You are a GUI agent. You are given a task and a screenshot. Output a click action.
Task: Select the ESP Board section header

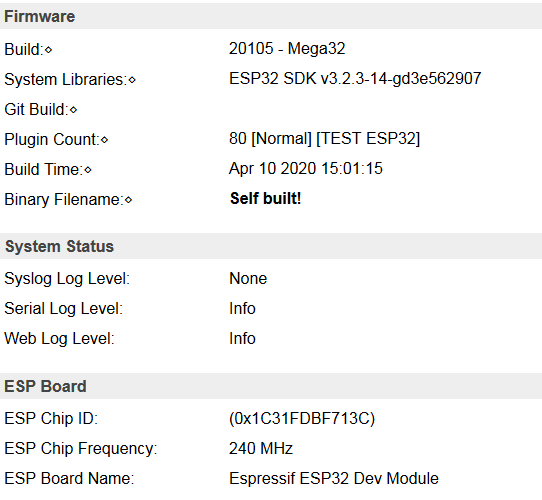point(271,386)
